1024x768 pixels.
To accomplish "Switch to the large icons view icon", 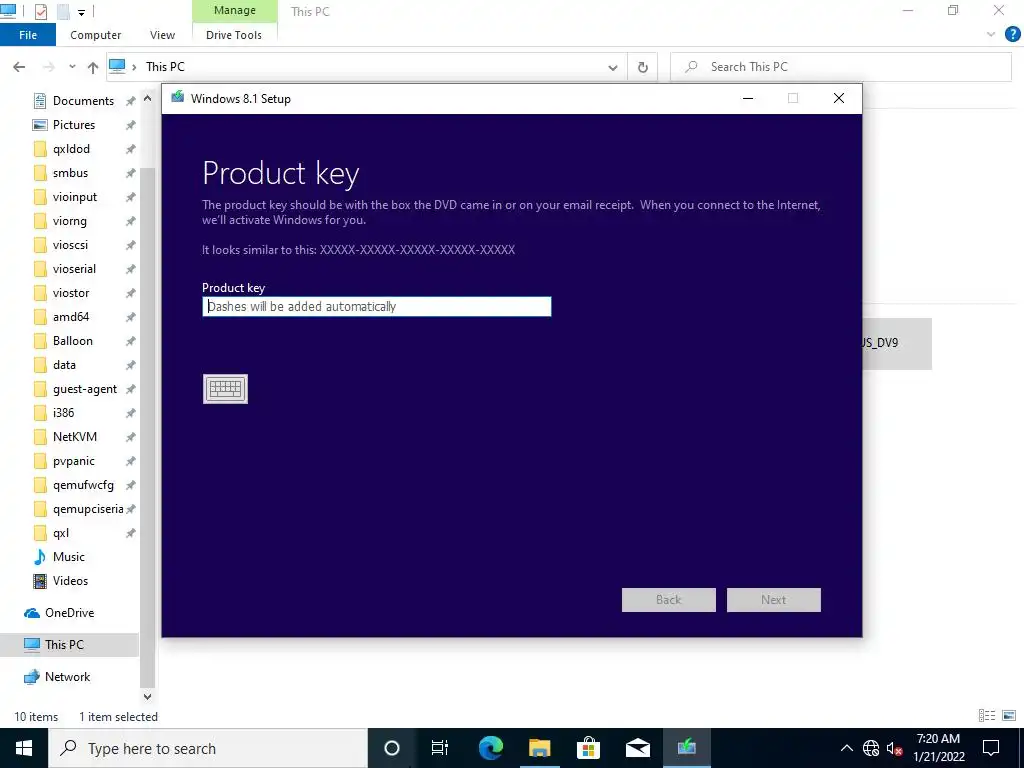I will [1009, 716].
